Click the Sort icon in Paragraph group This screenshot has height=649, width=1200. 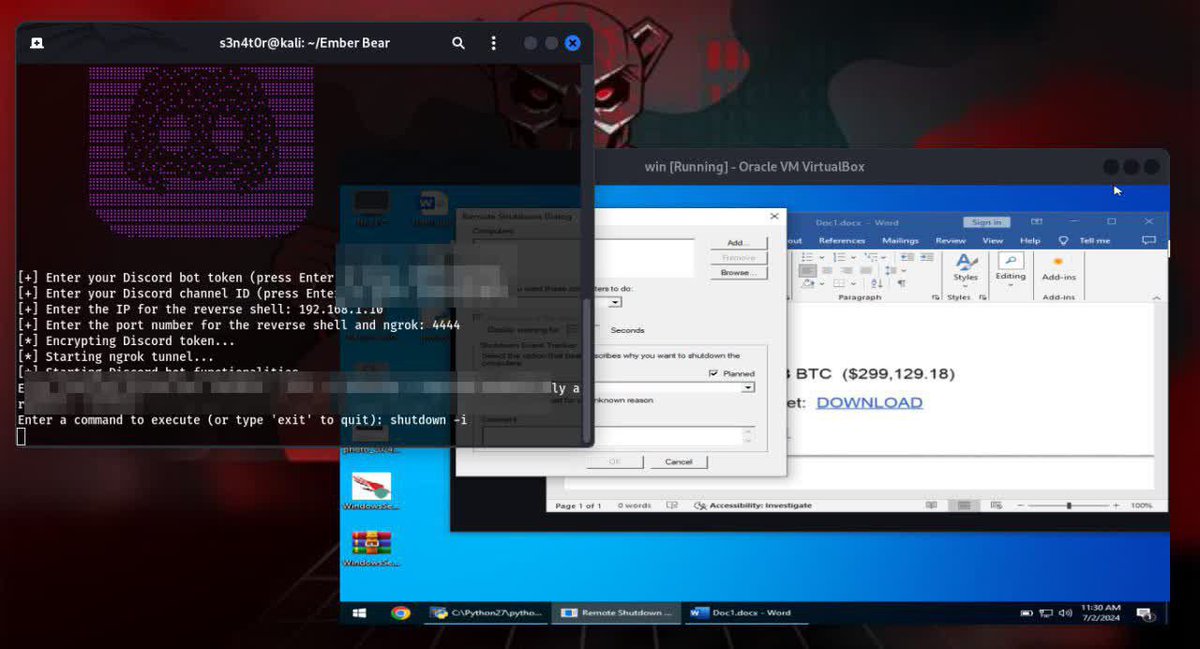point(876,283)
